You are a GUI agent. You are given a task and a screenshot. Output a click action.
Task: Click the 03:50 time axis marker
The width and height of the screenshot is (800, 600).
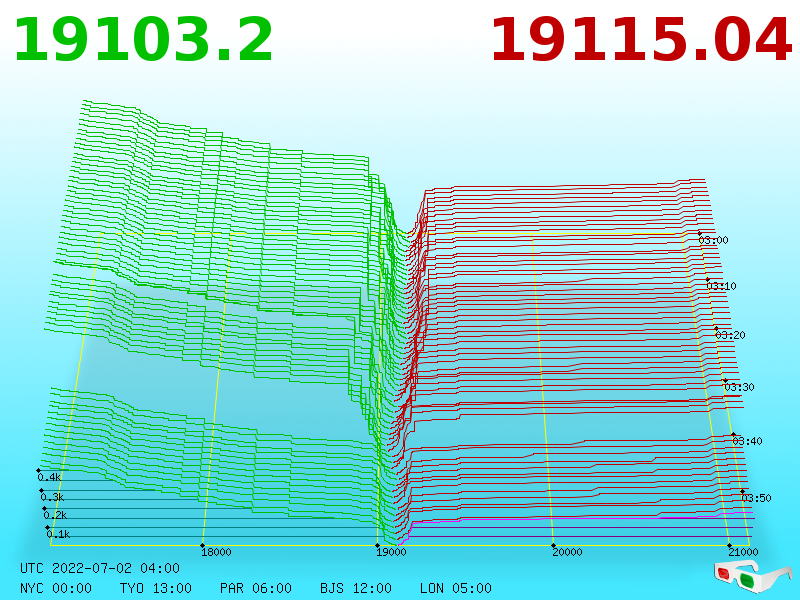tap(756, 498)
